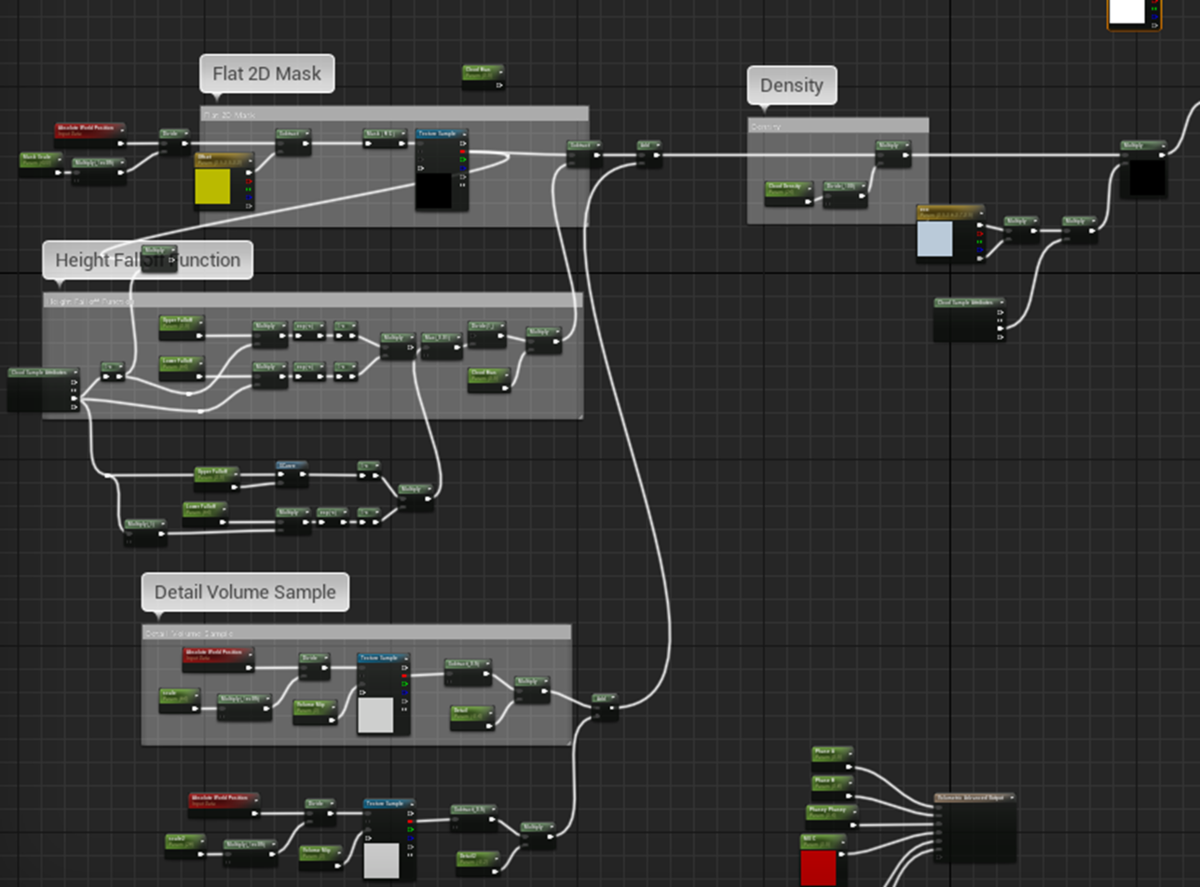Click blue B output pin on Flat 2D Mask Texture Sample
This screenshot has height=887, width=1200.
click(x=463, y=168)
